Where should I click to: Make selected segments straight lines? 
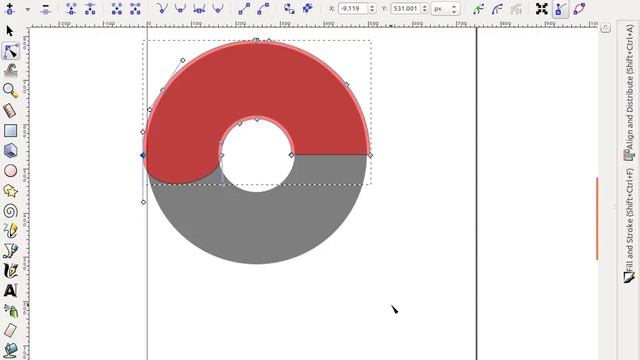(244, 9)
